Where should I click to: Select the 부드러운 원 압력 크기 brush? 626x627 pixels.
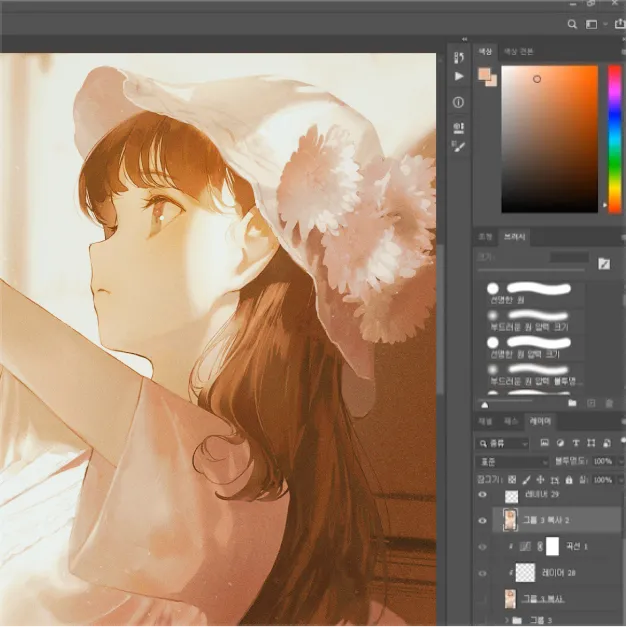pos(533,321)
